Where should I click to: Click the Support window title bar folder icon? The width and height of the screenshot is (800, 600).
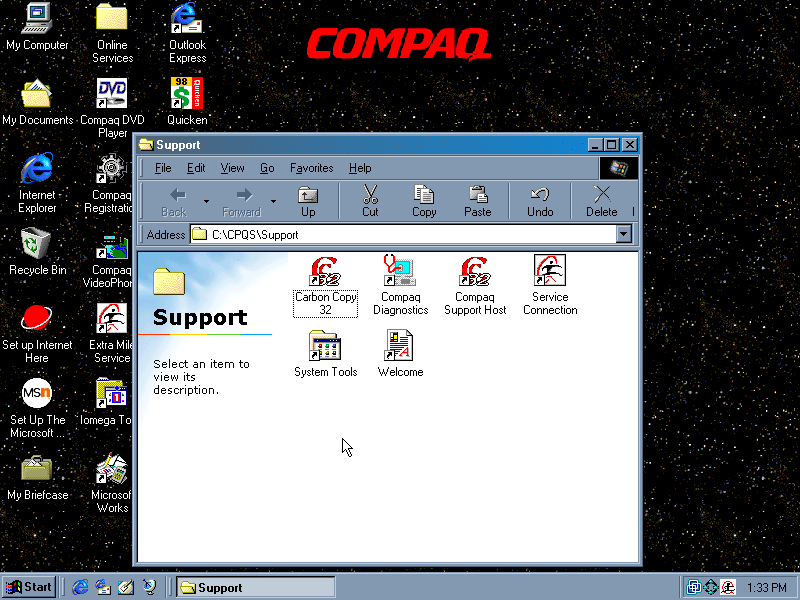[x=146, y=145]
